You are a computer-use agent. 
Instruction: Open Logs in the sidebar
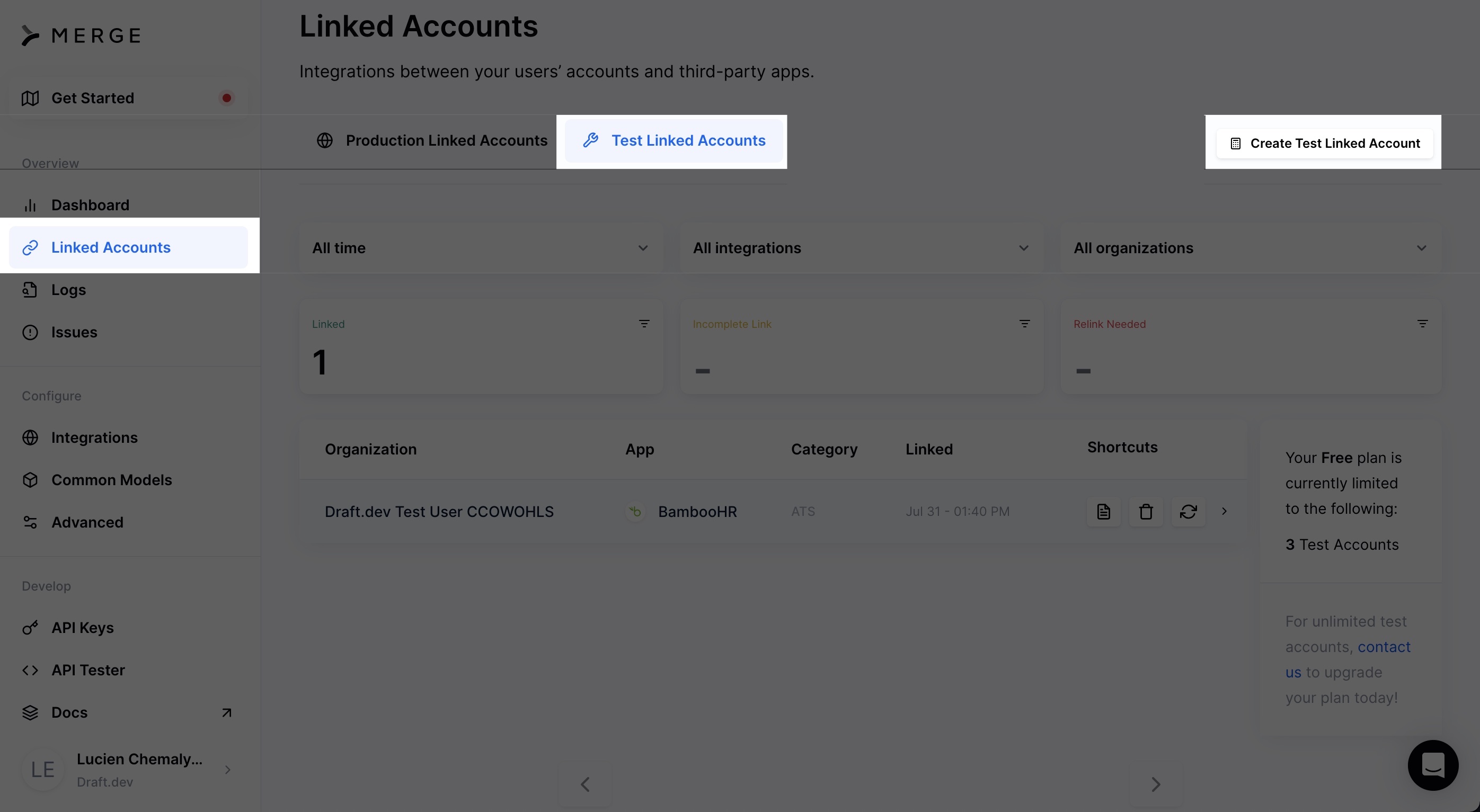click(68, 289)
